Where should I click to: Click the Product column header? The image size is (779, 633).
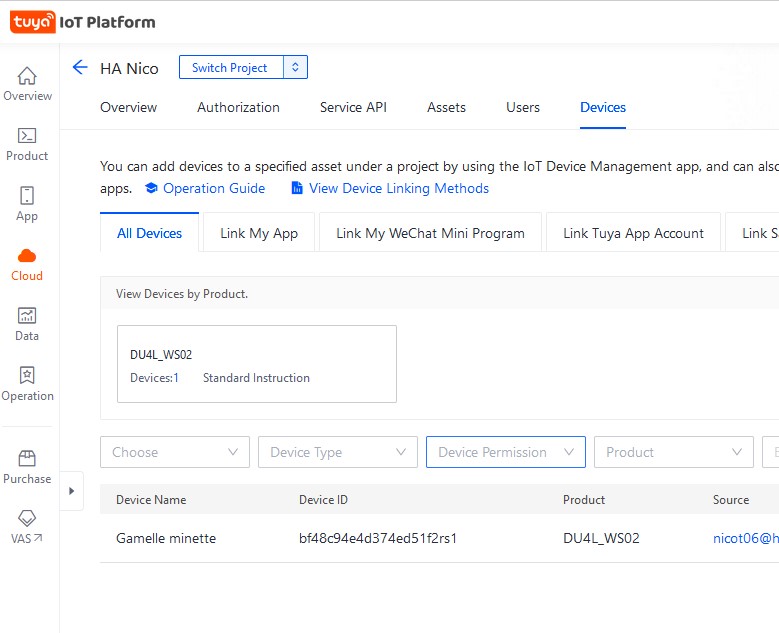[x=584, y=499]
